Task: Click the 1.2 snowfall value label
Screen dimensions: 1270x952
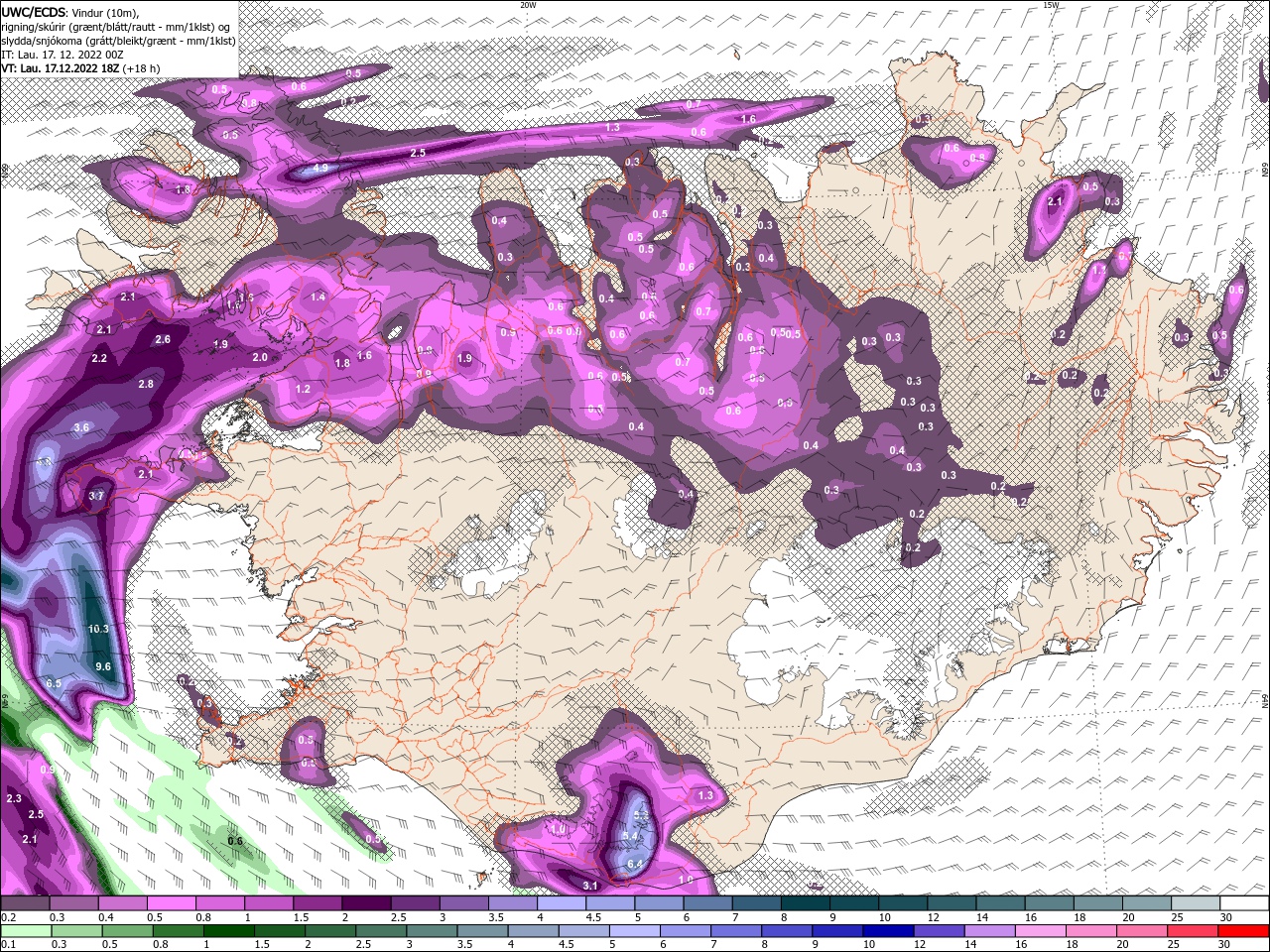Action: pyautogui.click(x=303, y=389)
